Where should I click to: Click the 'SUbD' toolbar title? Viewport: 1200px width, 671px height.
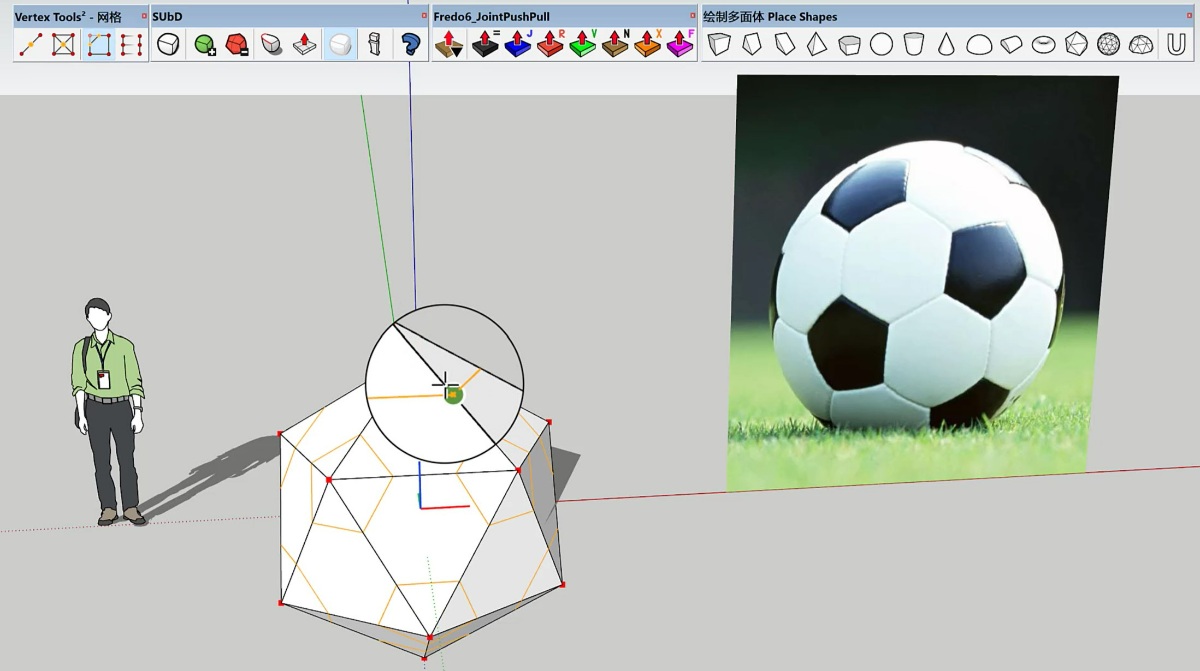(167, 17)
